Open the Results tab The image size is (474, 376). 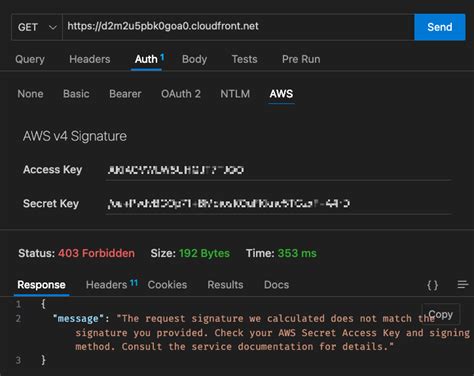tap(225, 285)
